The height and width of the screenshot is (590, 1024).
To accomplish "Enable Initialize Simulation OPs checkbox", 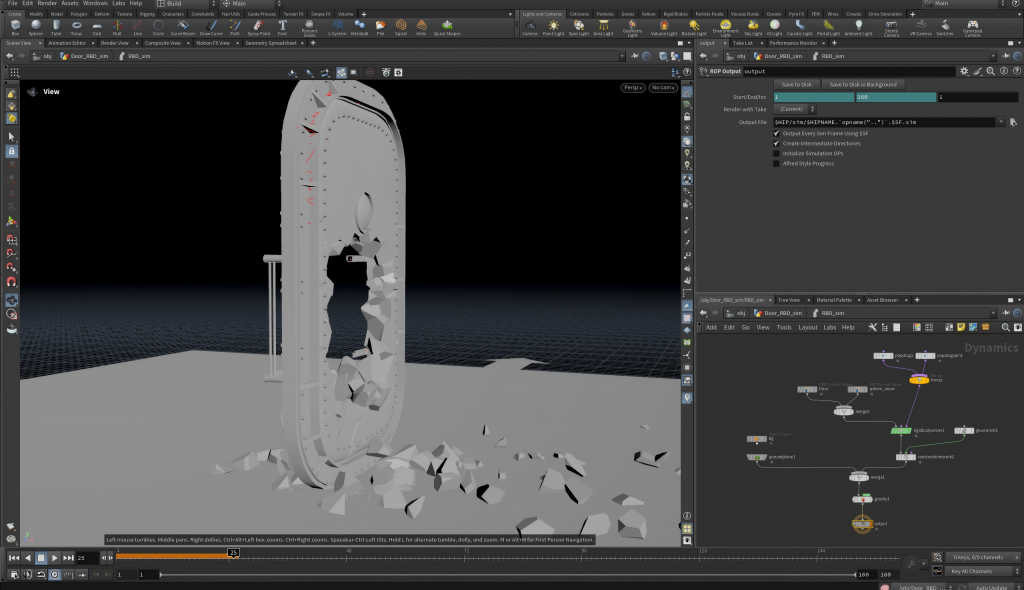I will tap(776, 154).
